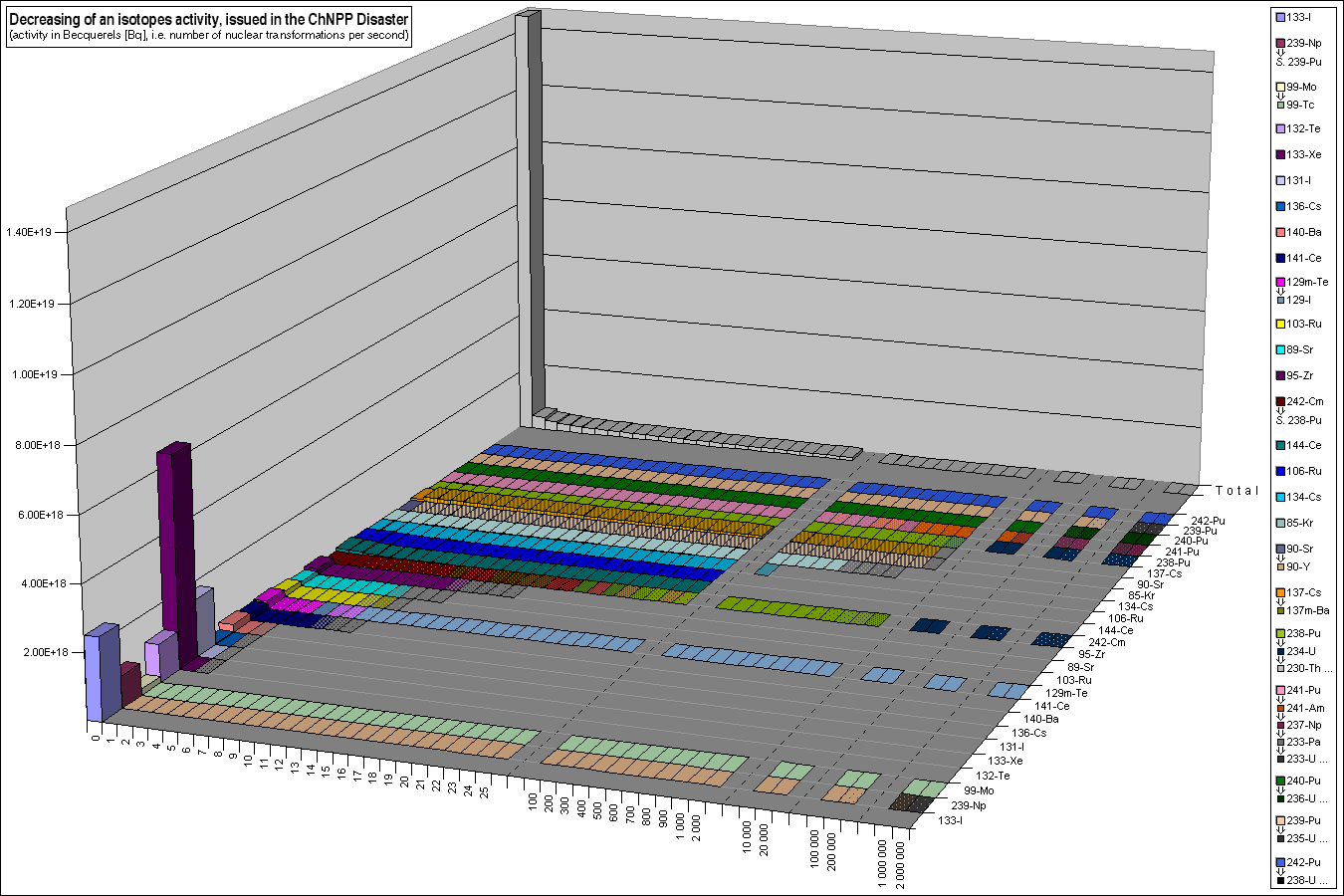Viewport: 1344px width, 896px height.
Task: Click the 133-I legend color swatch
Action: tap(1280, 17)
